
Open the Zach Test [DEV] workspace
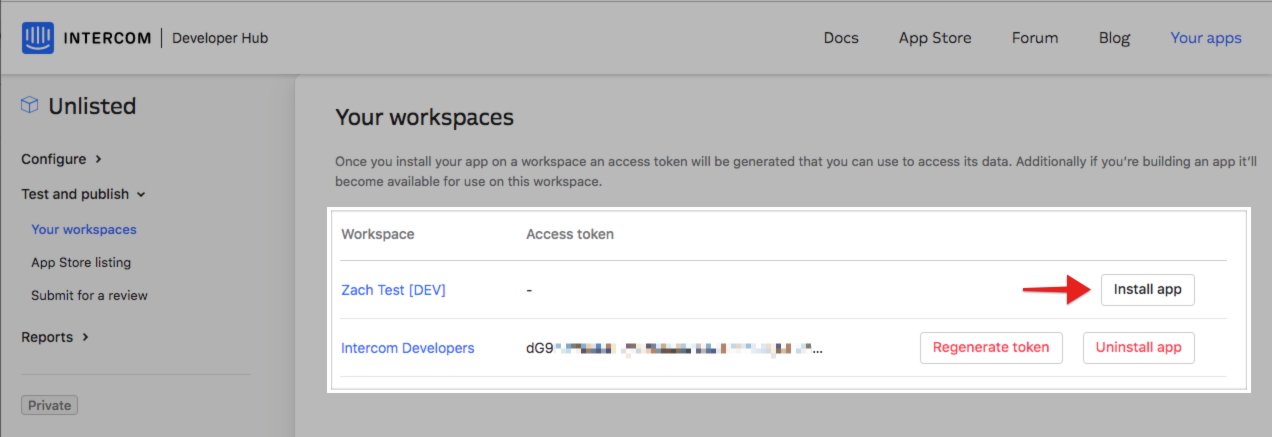[x=393, y=290]
